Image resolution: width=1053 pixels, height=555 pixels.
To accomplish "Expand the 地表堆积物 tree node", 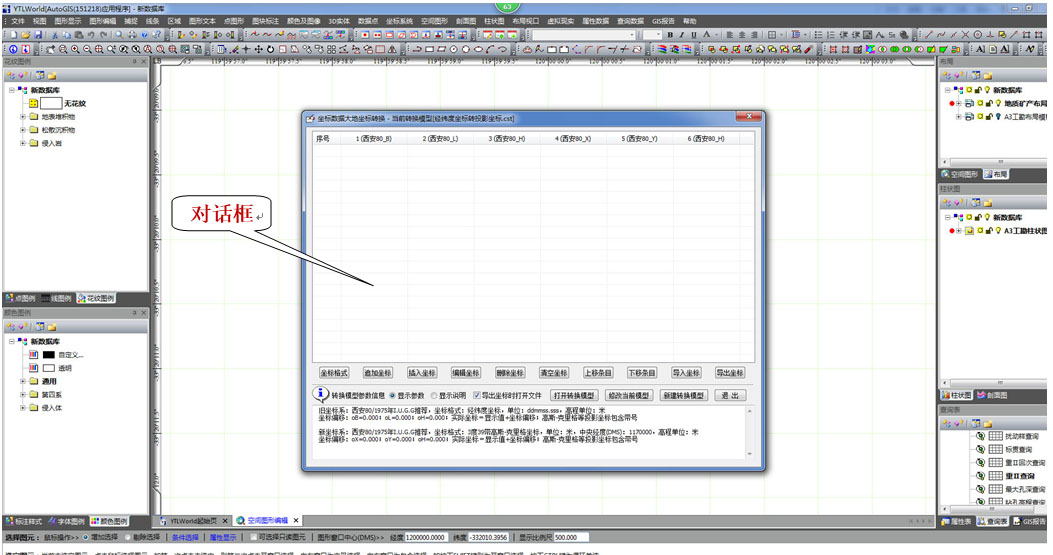I will point(22,116).
